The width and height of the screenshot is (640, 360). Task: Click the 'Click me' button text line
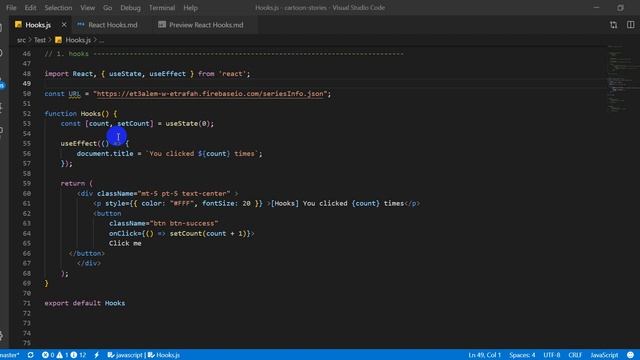(125, 243)
